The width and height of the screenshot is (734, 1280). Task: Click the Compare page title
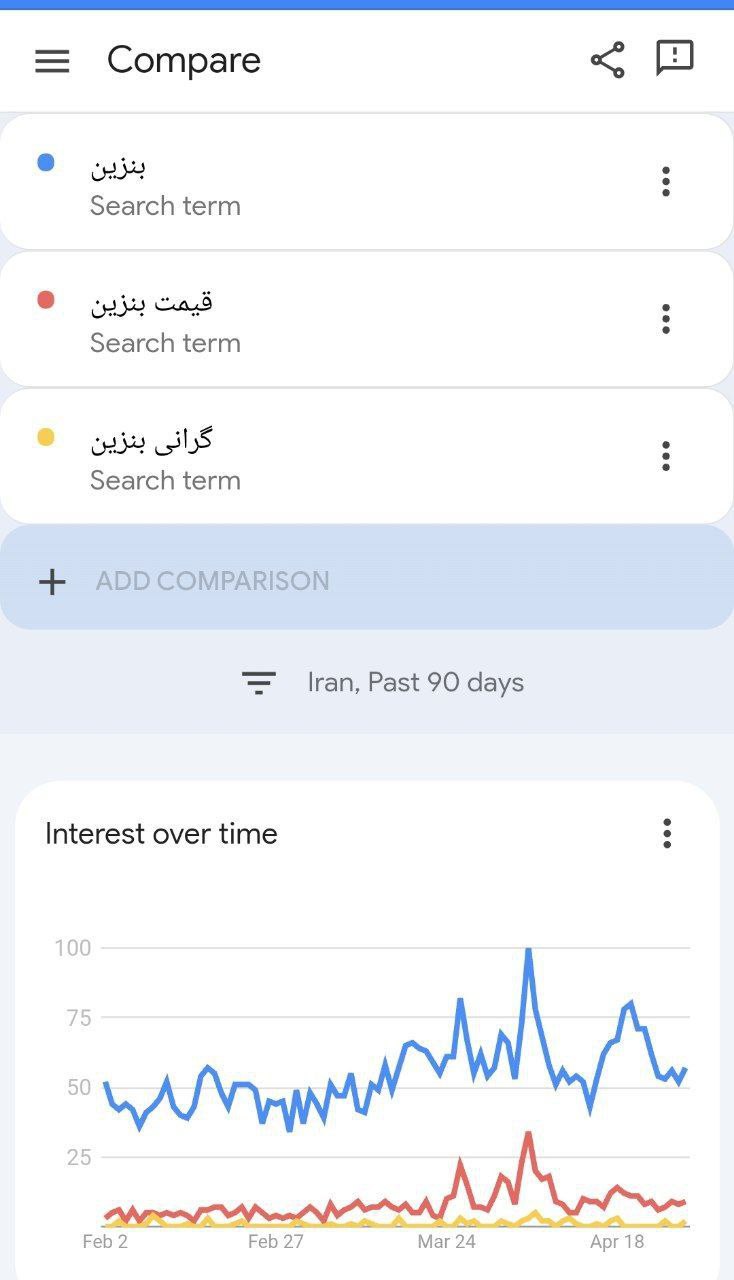pos(184,60)
